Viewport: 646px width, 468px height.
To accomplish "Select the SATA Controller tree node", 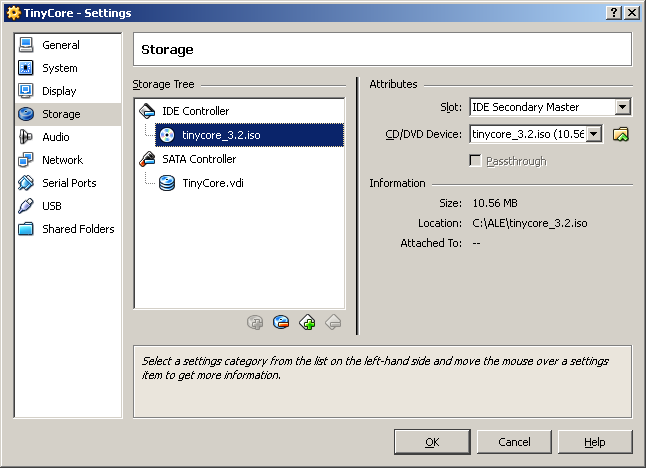I will click(x=199, y=159).
